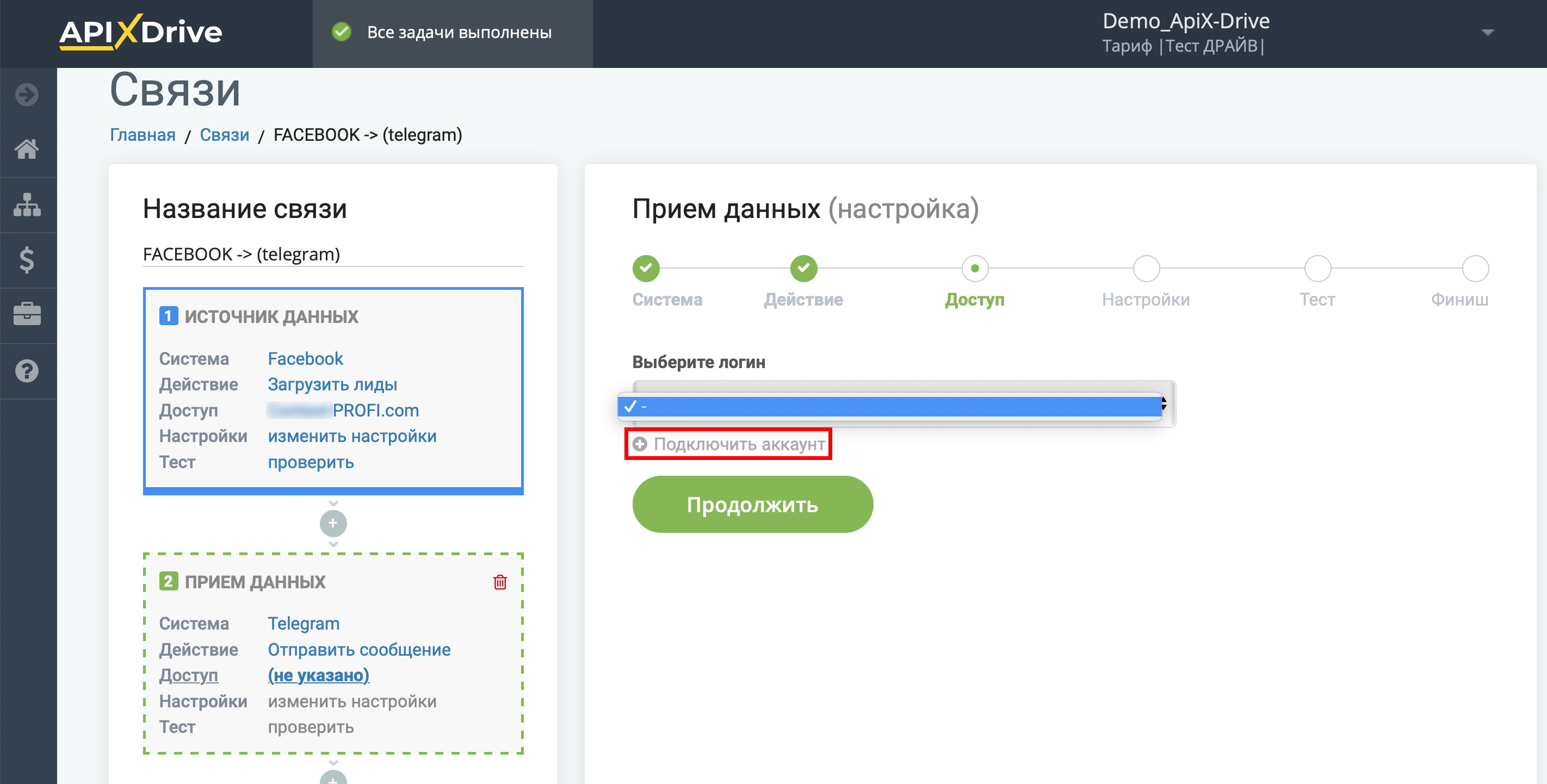The image size is (1547, 784).
Task: Open the briefcase icon in the sidebar
Action: [x=27, y=315]
